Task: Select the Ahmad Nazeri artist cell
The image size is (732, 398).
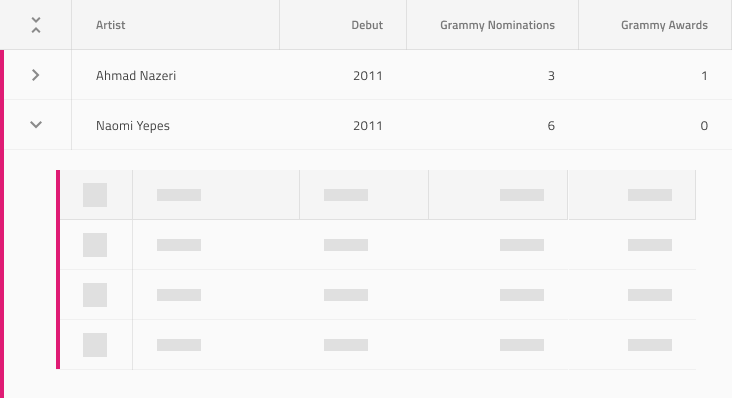Action: click(176, 75)
